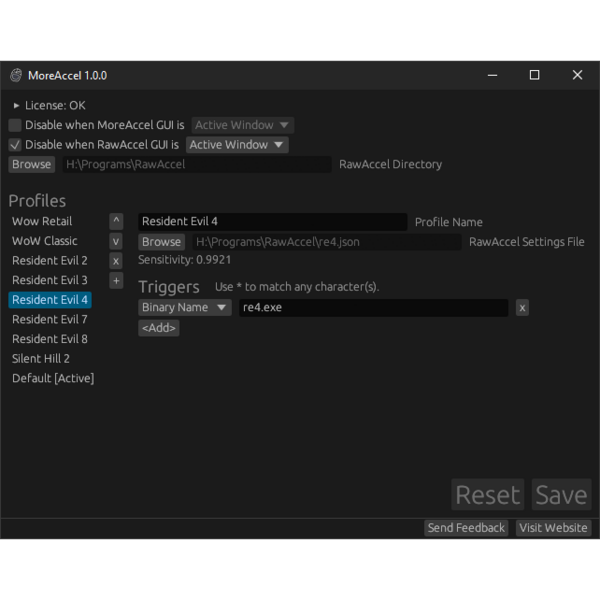Minimize the MoreAccel window
The width and height of the screenshot is (600, 600).
pos(492,75)
